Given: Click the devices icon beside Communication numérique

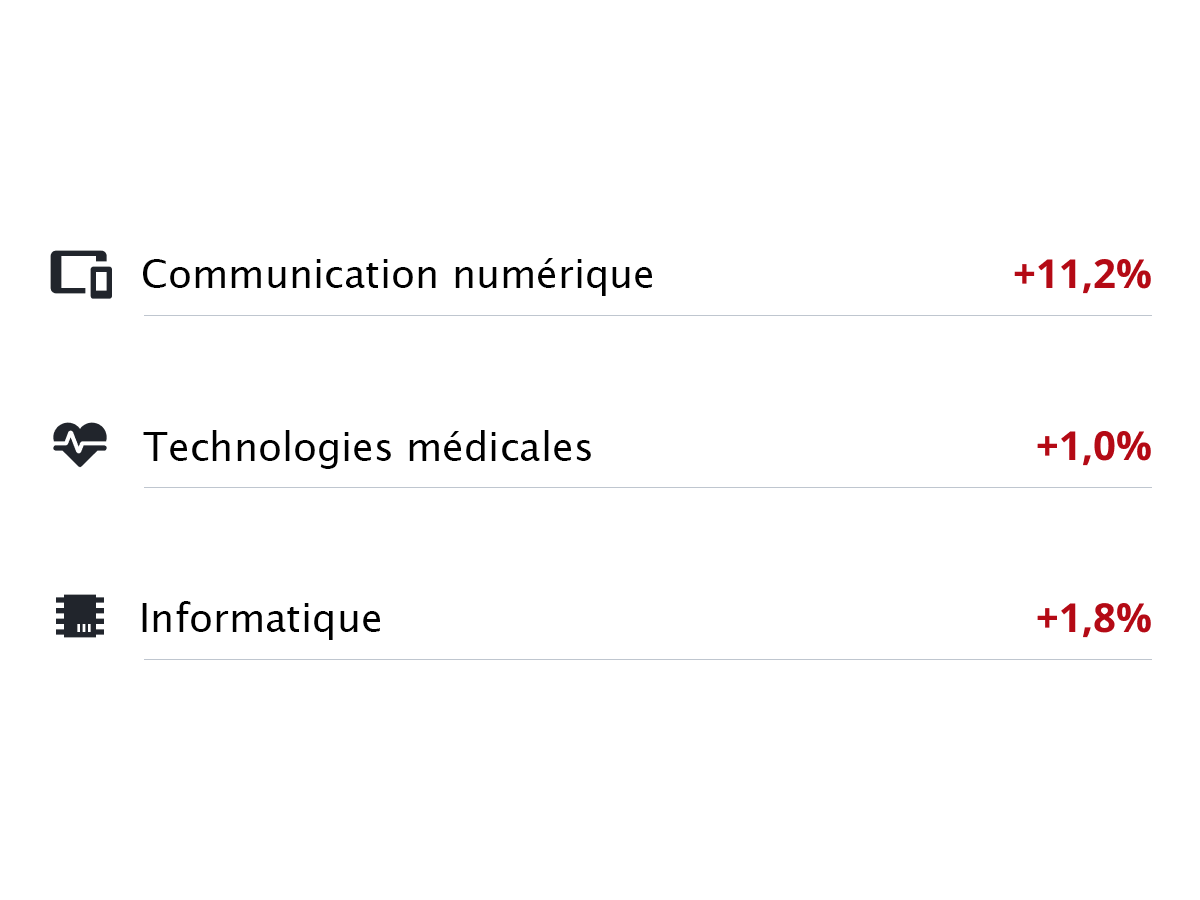Looking at the screenshot, I should tap(81, 274).
